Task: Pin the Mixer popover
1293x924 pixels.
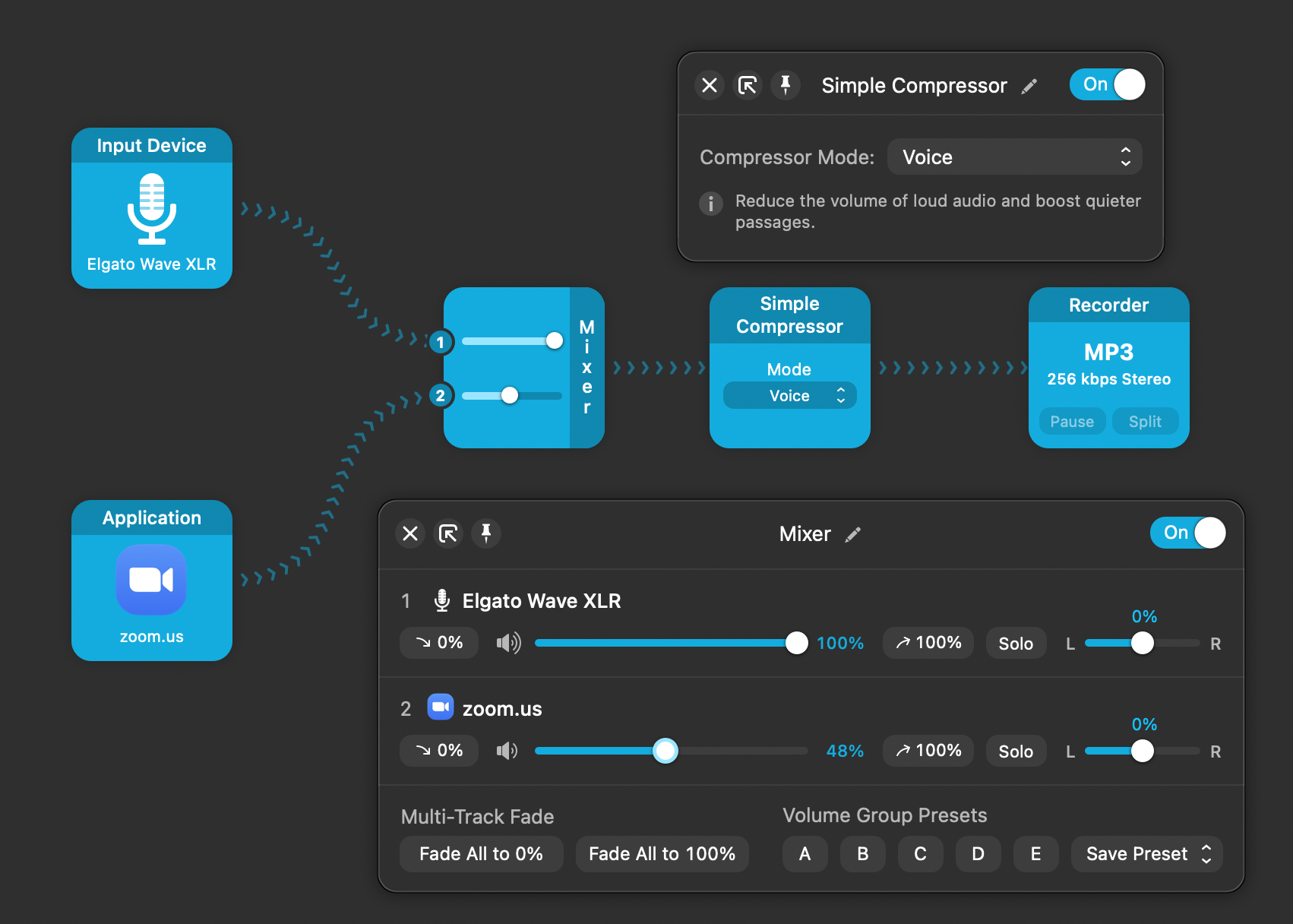Action: tap(486, 533)
